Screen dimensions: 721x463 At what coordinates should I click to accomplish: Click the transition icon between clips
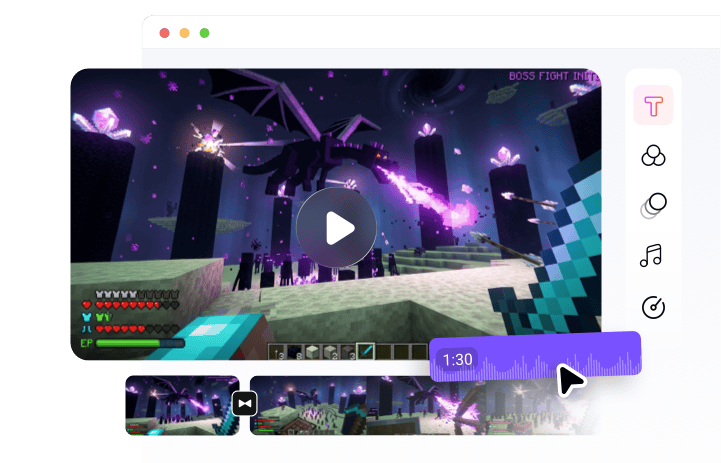pyautogui.click(x=245, y=404)
